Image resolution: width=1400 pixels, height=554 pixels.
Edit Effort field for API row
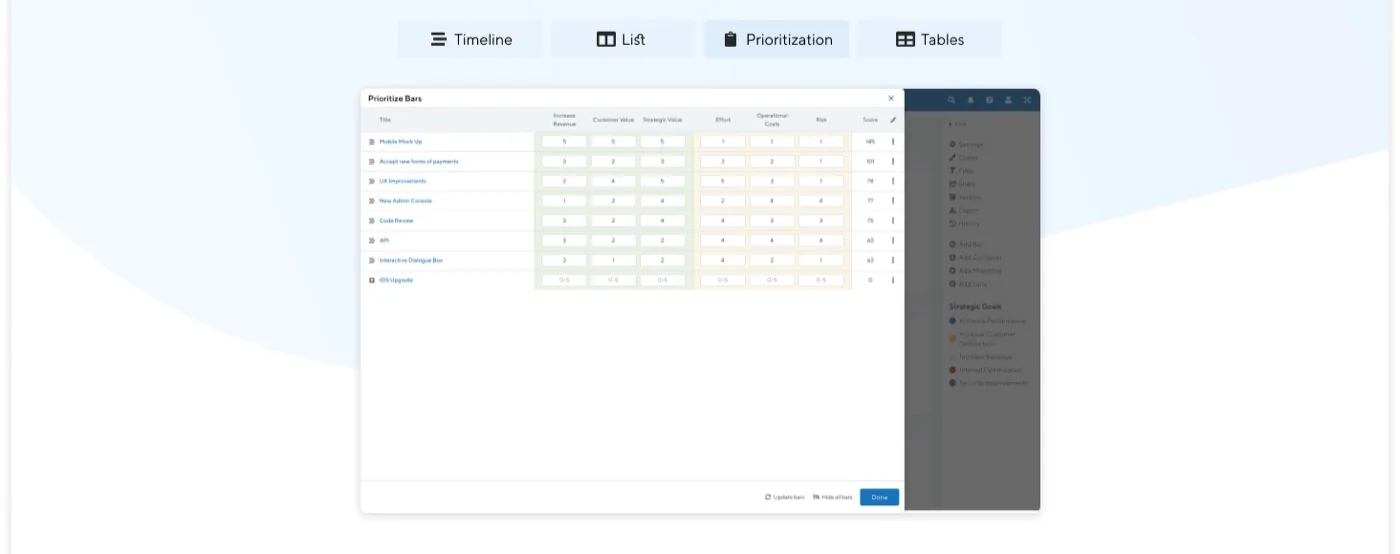(723, 240)
